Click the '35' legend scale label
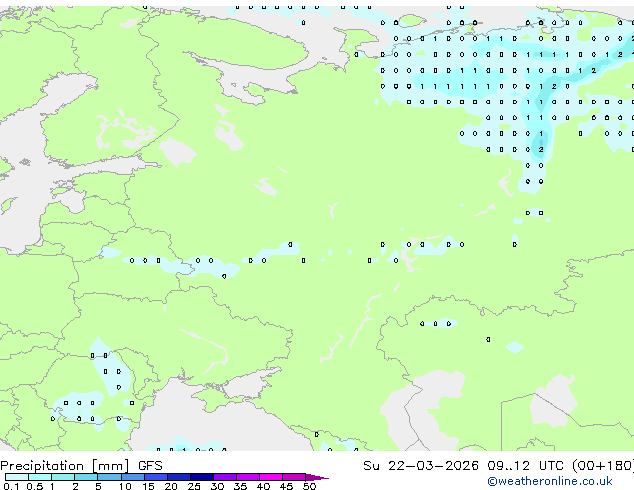Screen dimensions: 634x490 point(240,486)
